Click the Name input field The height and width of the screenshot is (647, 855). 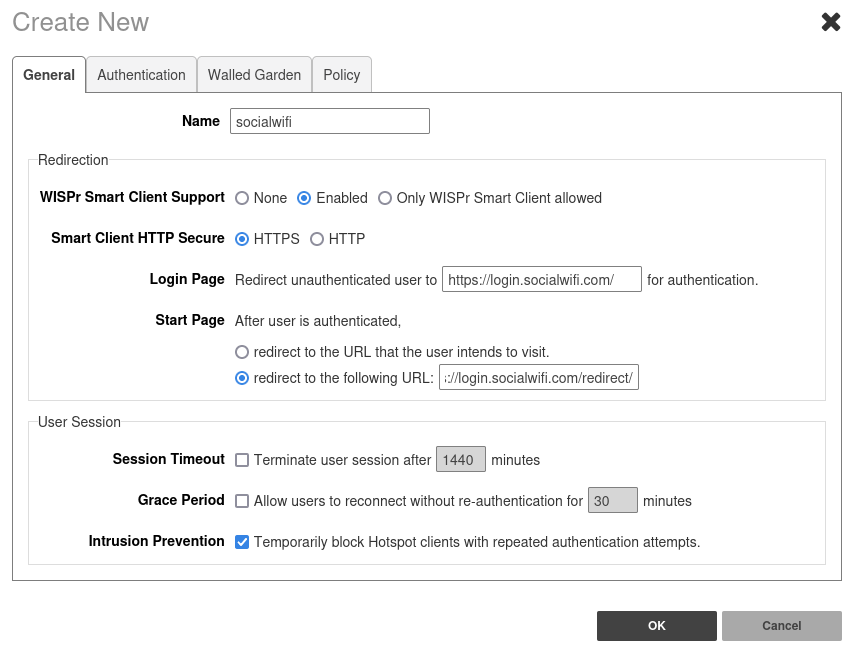[x=329, y=121]
